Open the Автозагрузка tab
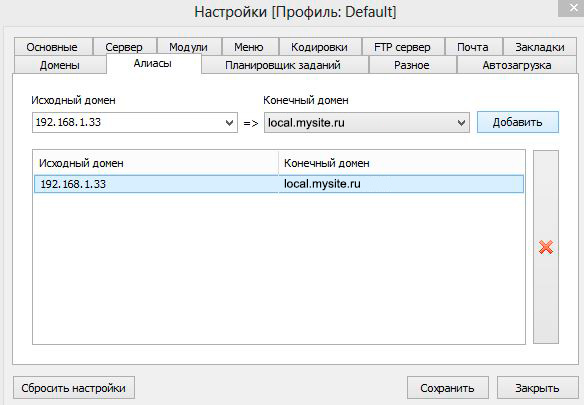 click(x=517, y=65)
